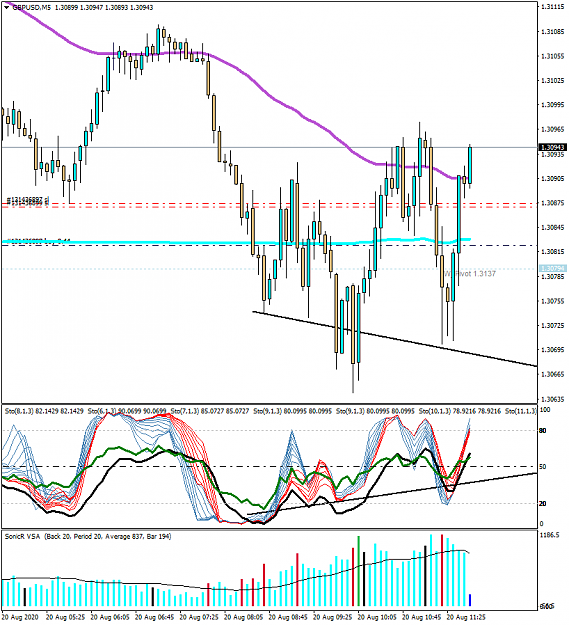Select the light blue 1.30794 price tag
Screen dimensions: 569x625
pos(552,269)
